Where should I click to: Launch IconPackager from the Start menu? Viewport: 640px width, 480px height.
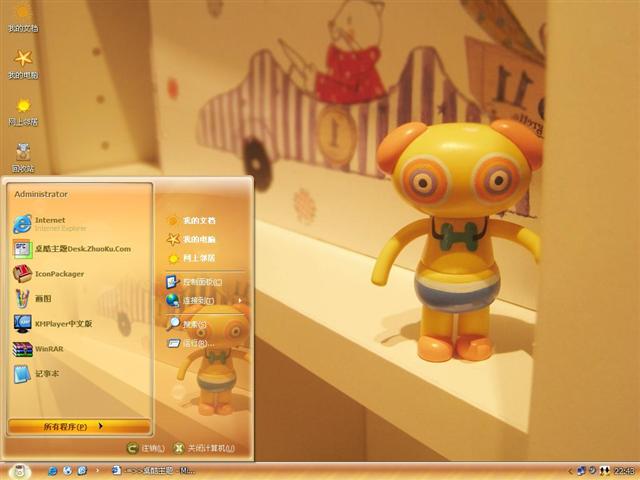point(48,274)
